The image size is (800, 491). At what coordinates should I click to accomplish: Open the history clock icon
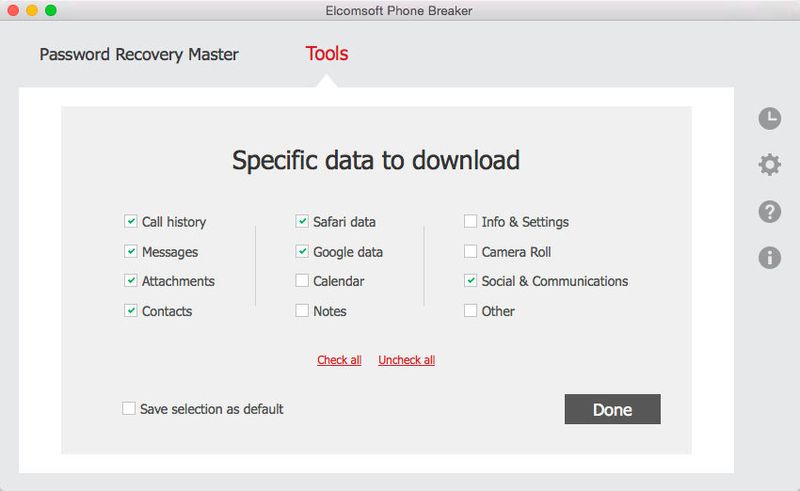coord(769,118)
